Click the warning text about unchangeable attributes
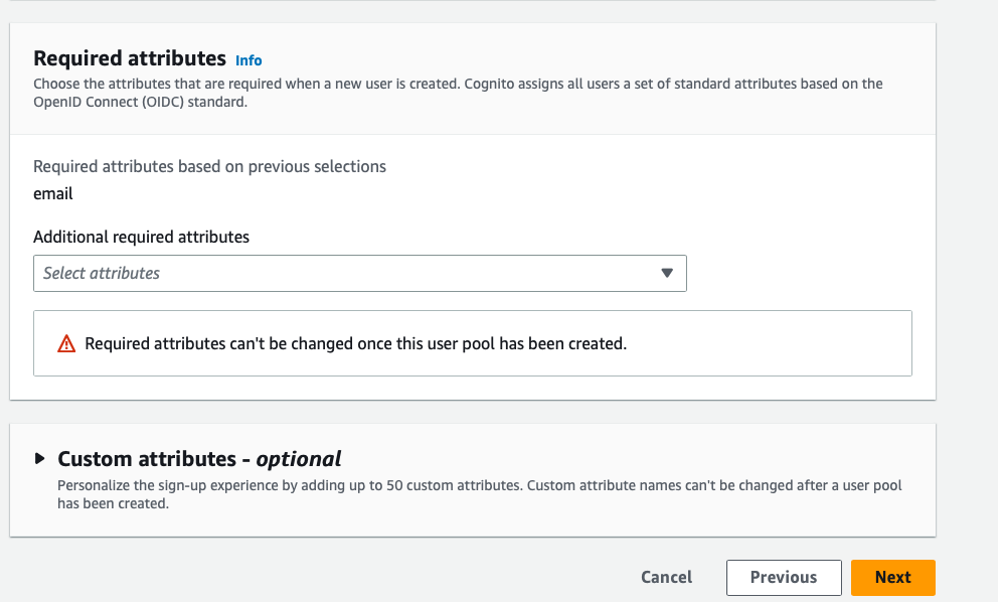Screen dimensions: 998x604 click(x=356, y=344)
